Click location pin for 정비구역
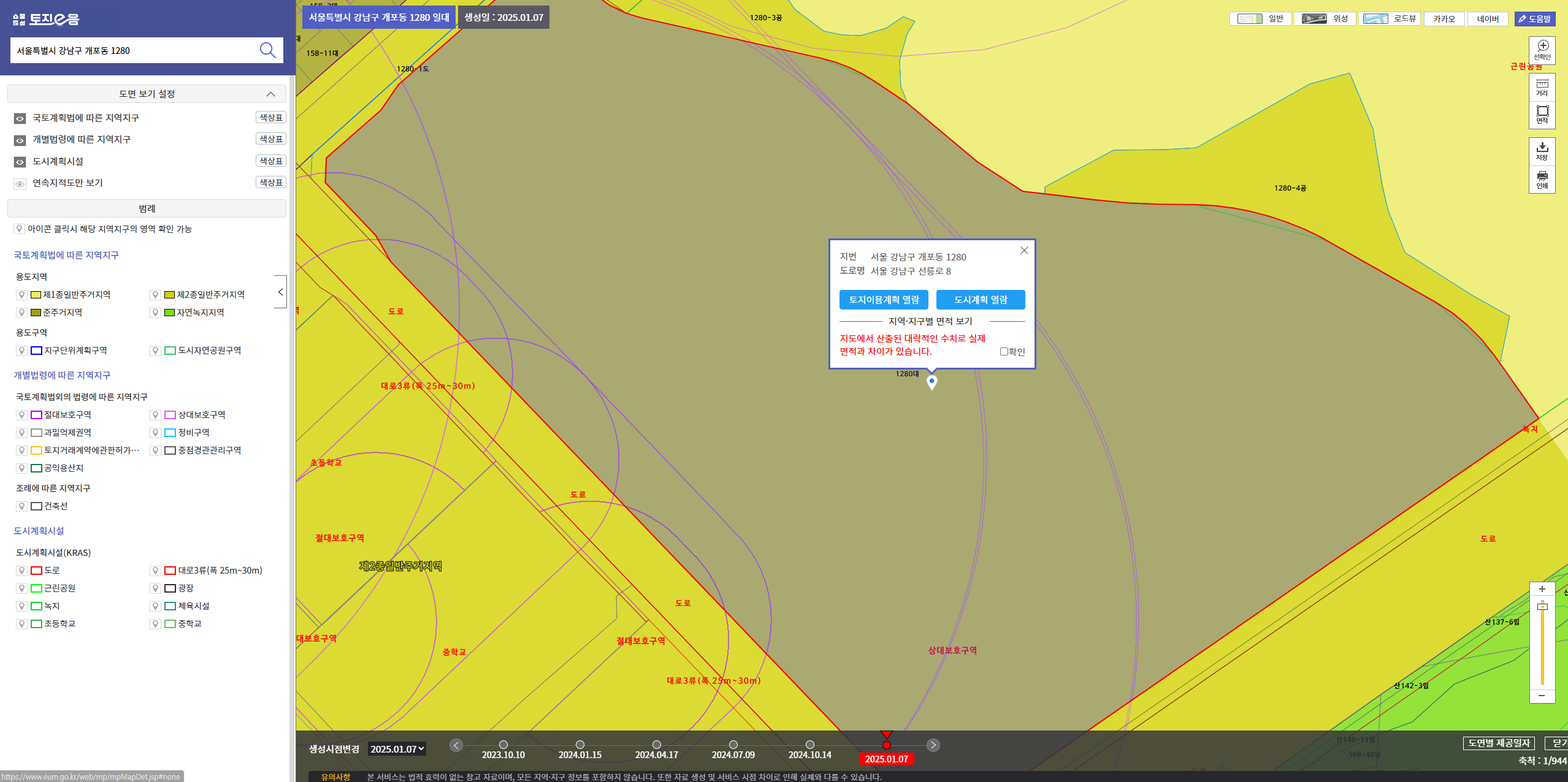The width and height of the screenshot is (1568, 782). (156, 433)
